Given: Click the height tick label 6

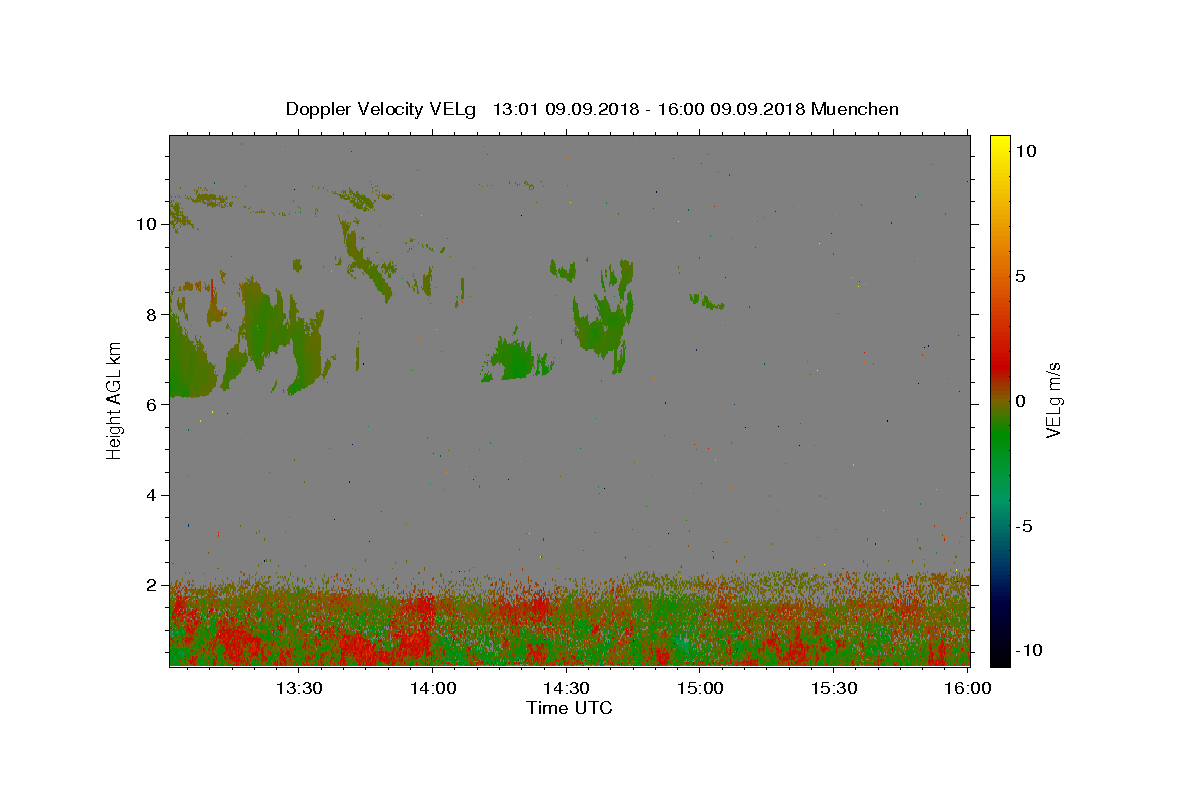Looking at the screenshot, I should point(149,404).
